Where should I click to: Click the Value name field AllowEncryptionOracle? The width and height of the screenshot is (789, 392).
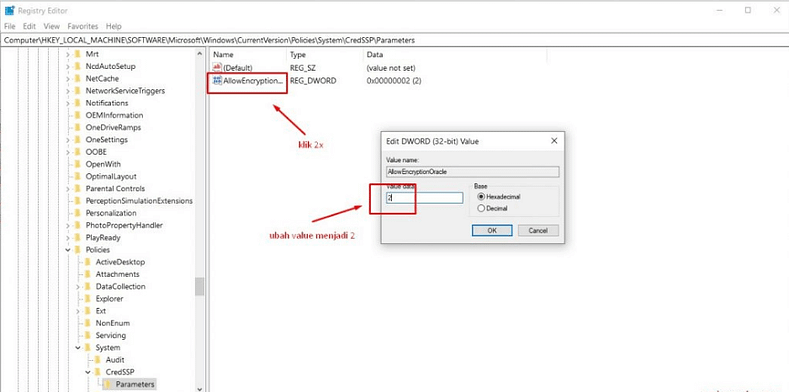472,172
